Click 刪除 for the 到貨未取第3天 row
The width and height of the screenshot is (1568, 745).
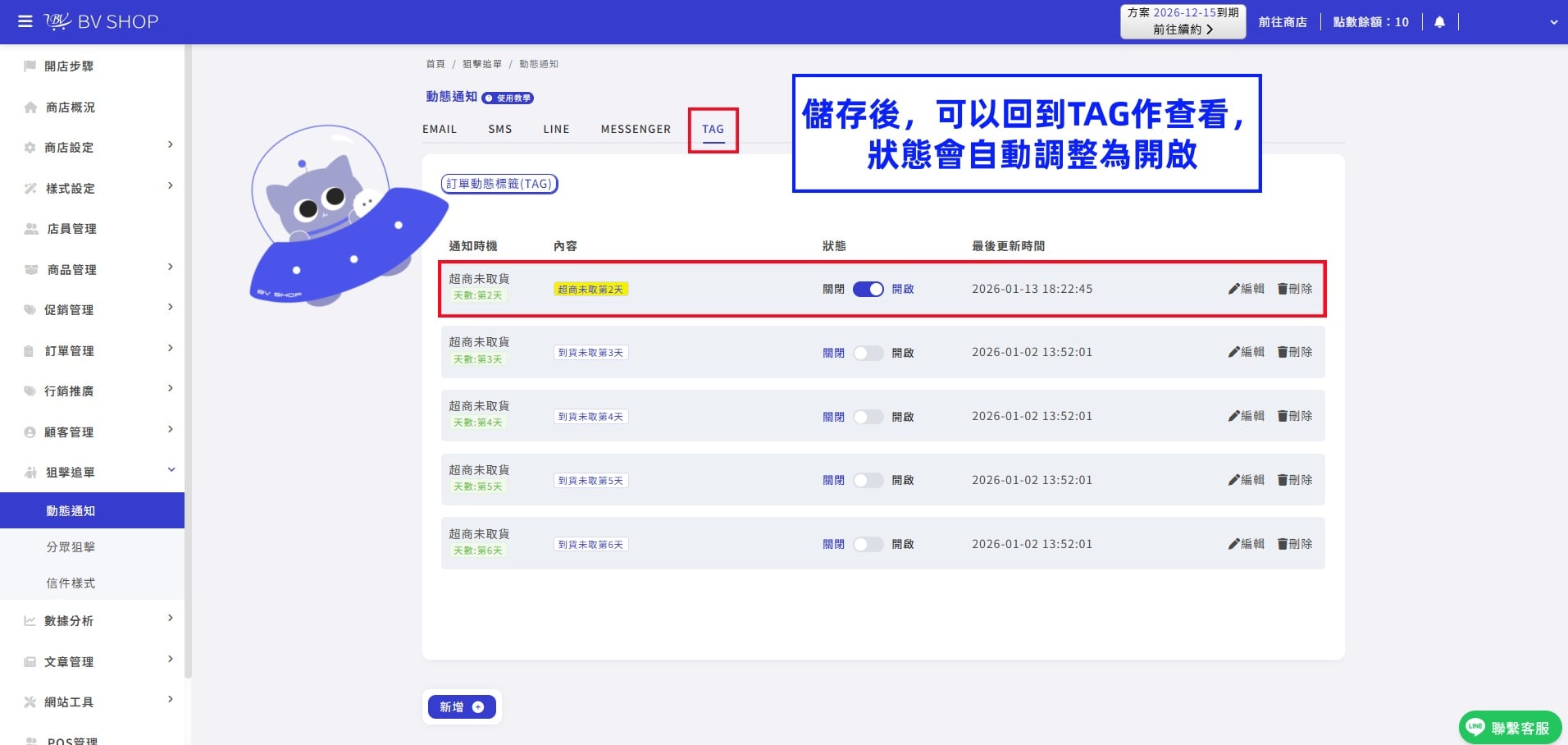(1295, 352)
